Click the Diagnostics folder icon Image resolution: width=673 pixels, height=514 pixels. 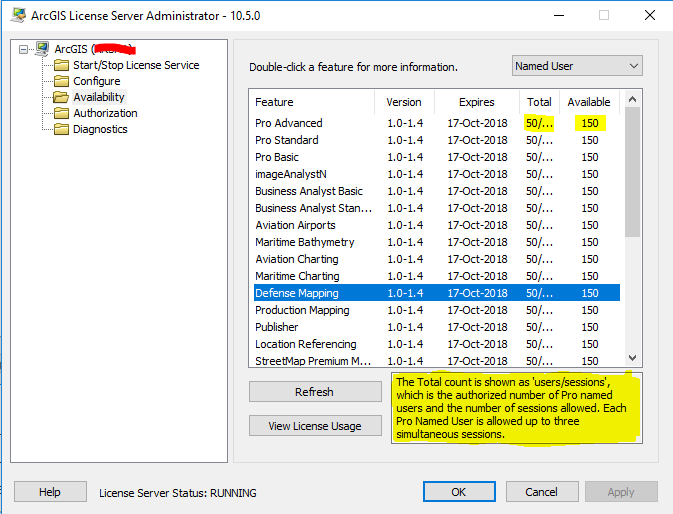(61, 129)
